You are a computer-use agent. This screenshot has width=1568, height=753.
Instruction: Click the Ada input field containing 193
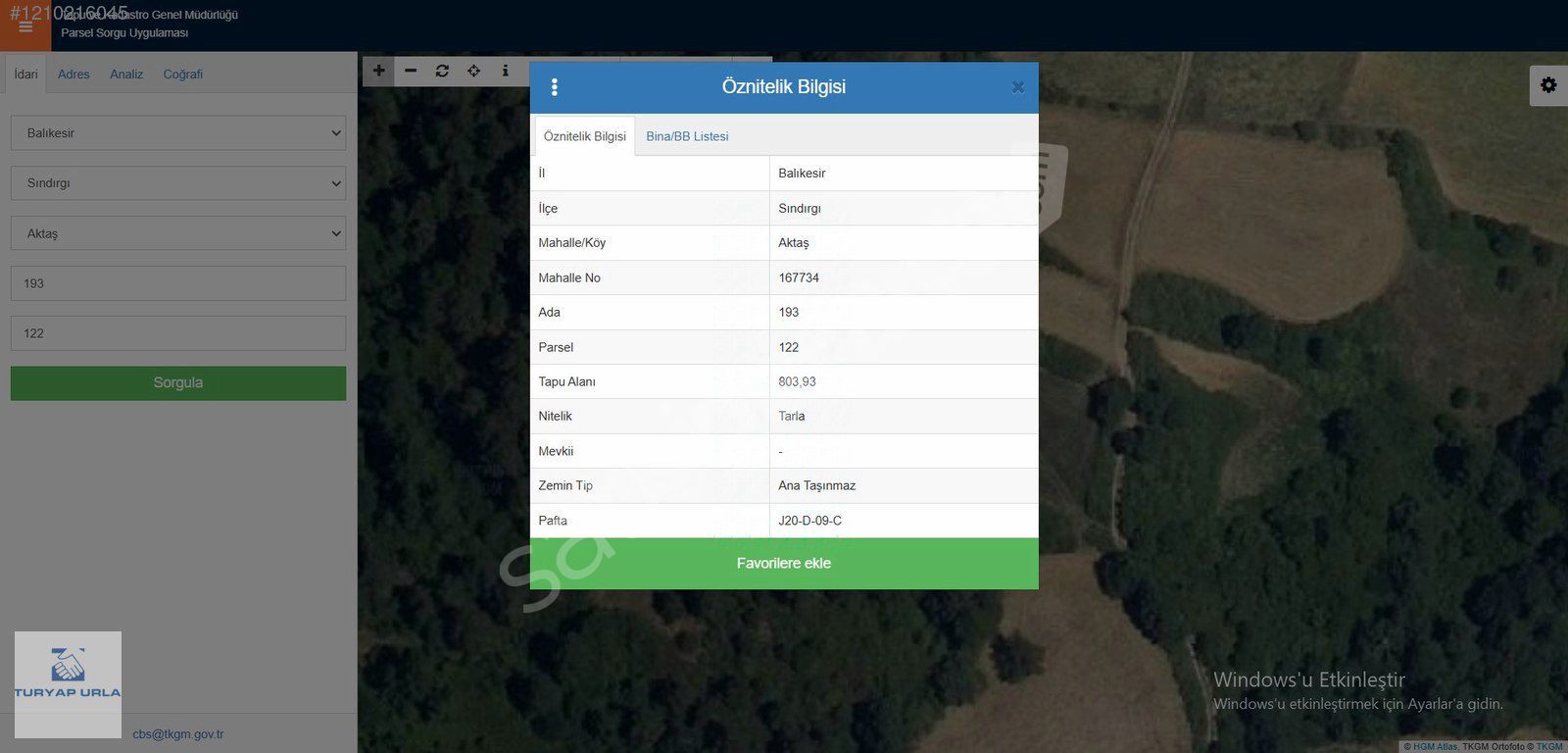(x=178, y=283)
